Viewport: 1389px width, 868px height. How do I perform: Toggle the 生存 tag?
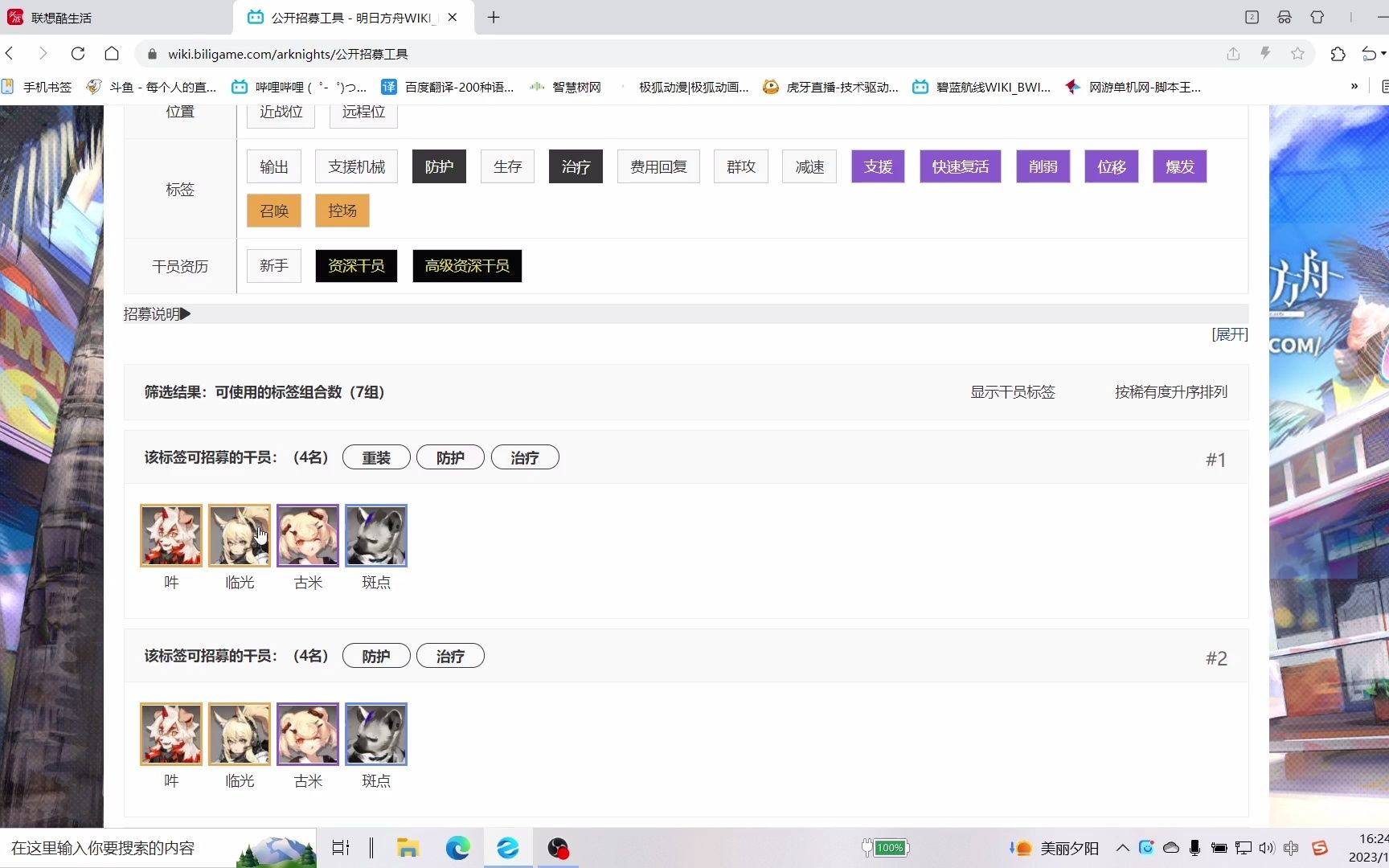click(x=507, y=166)
